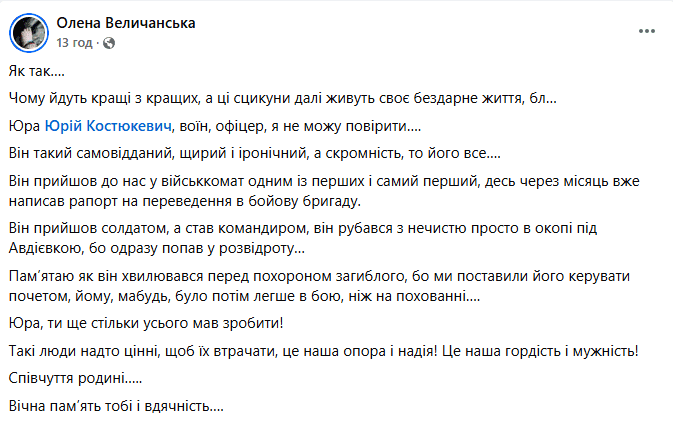Open the post options three-dots menu
This screenshot has width=673, height=423.
[x=646, y=31]
